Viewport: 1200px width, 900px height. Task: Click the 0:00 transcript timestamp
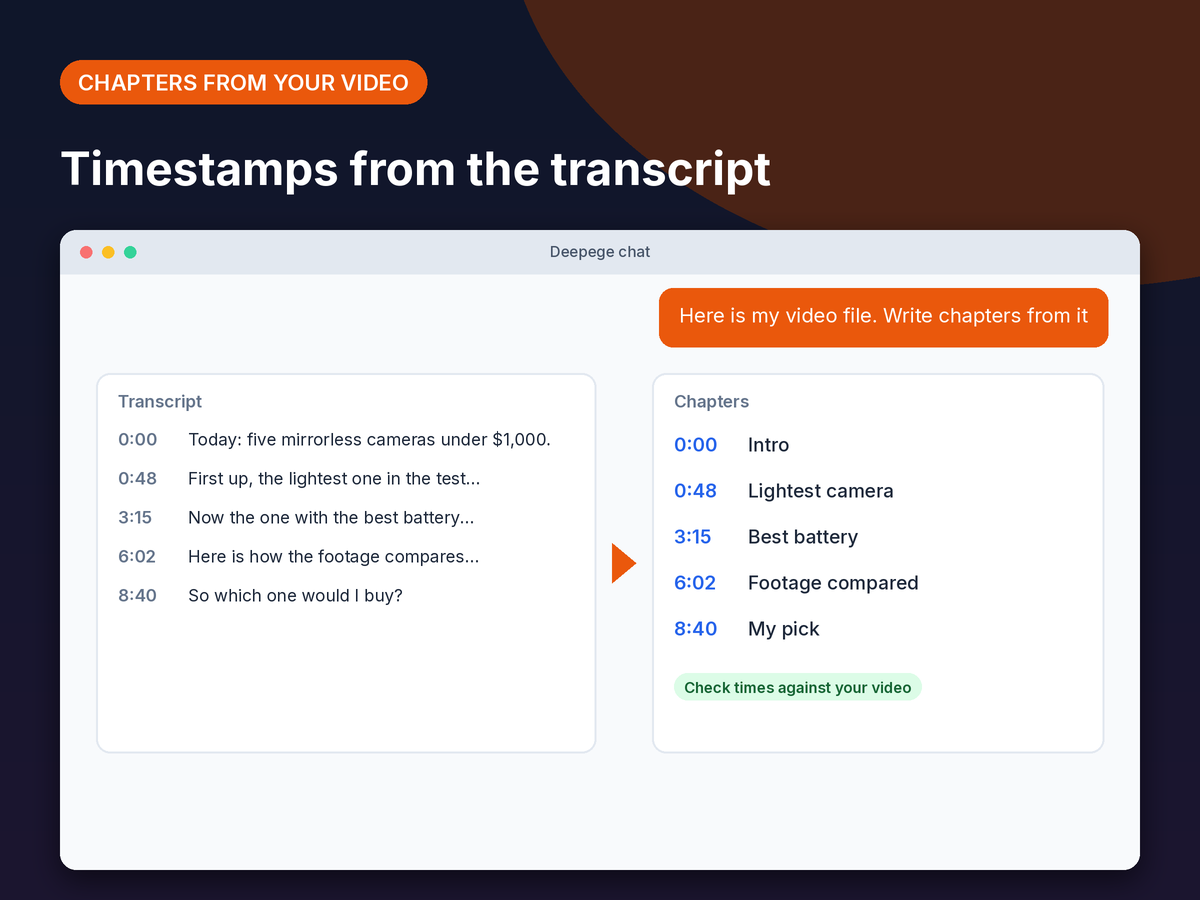tap(138, 439)
